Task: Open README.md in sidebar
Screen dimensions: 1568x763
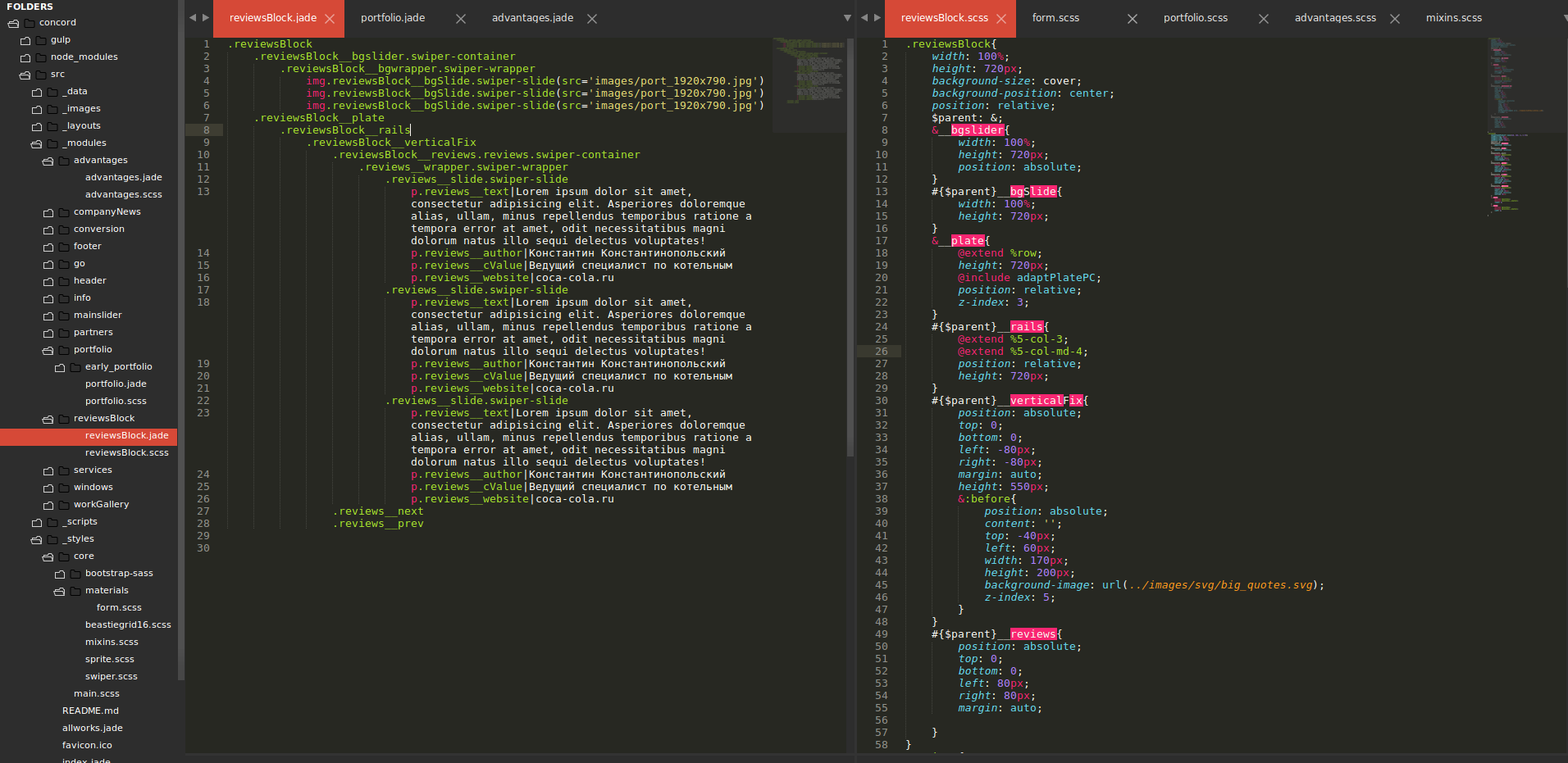Action: [x=90, y=711]
